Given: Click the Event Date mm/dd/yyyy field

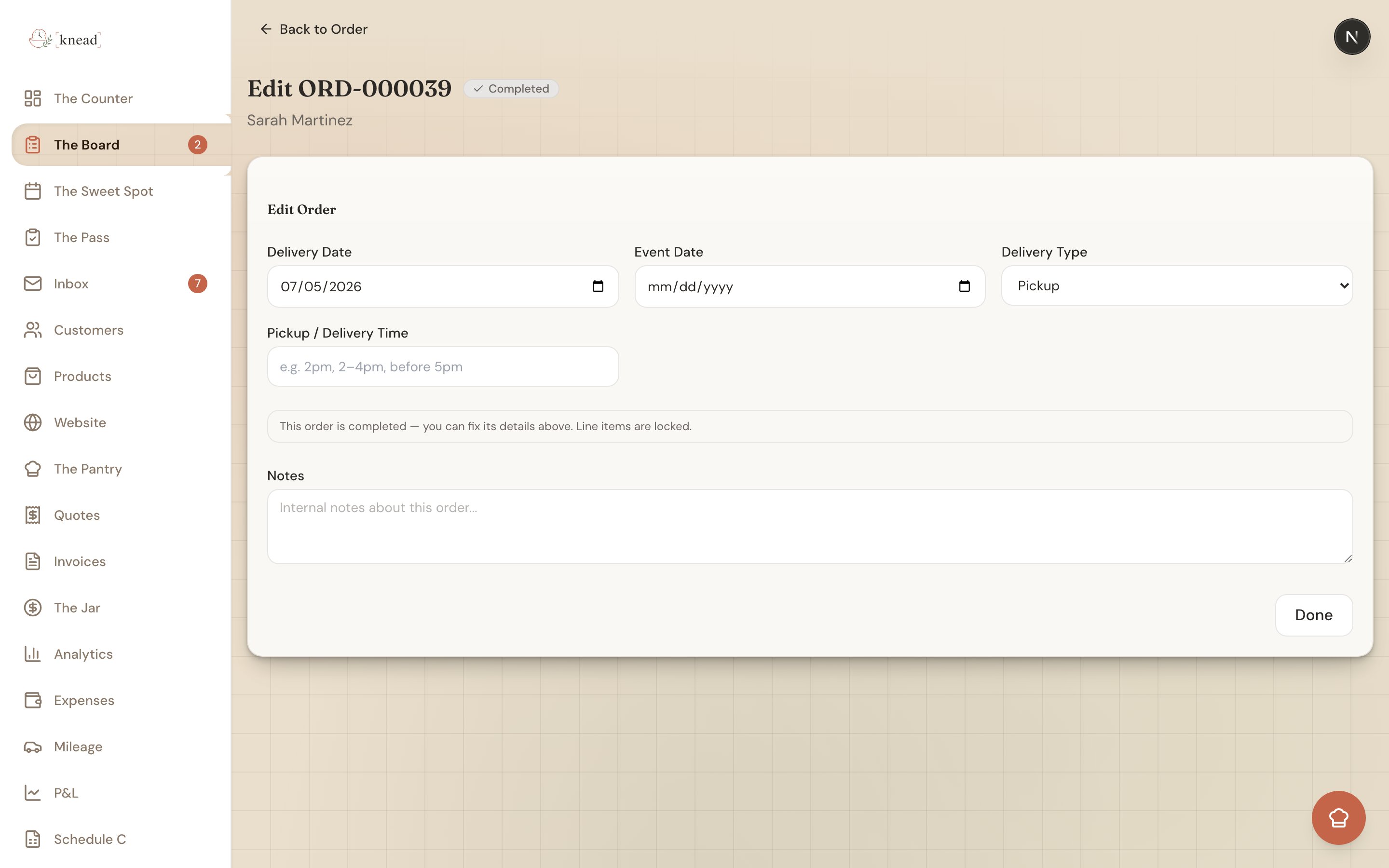Looking at the screenshot, I should 809,286.
